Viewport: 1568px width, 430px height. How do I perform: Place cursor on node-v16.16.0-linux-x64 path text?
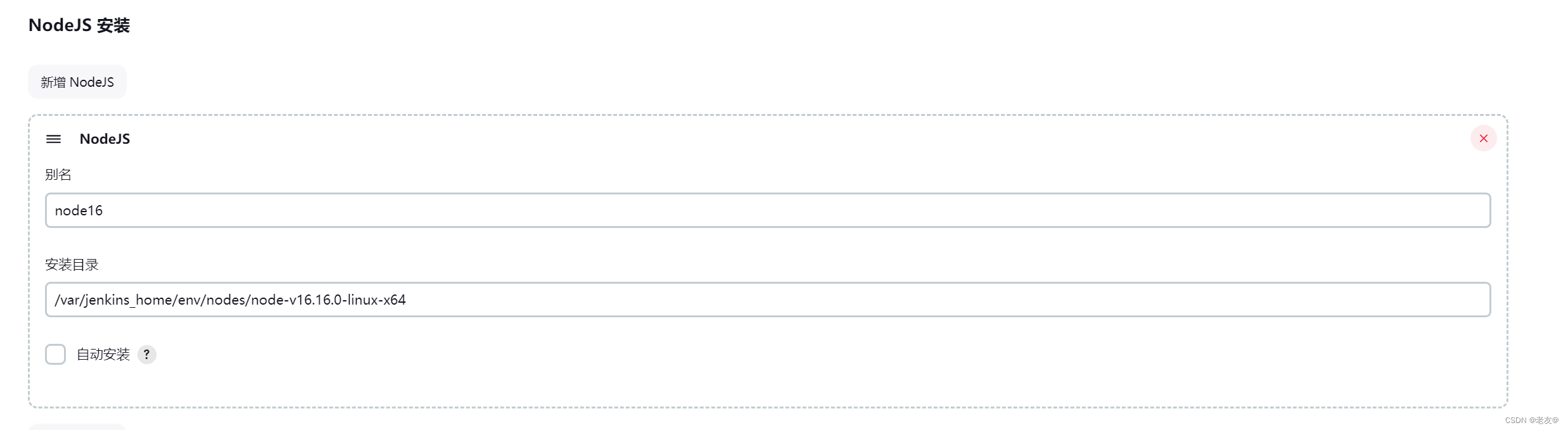pyautogui.click(x=328, y=300)
